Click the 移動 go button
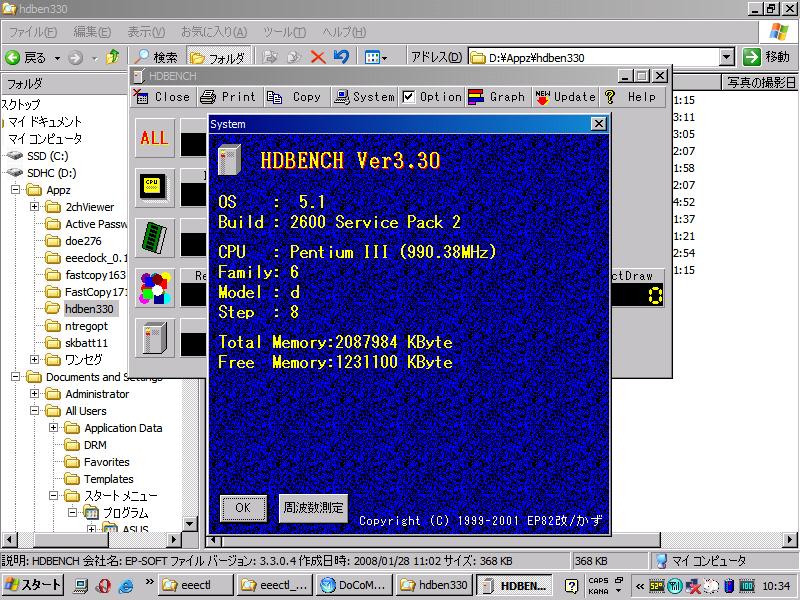Viewport: 800px width, 600px height. 767,57
